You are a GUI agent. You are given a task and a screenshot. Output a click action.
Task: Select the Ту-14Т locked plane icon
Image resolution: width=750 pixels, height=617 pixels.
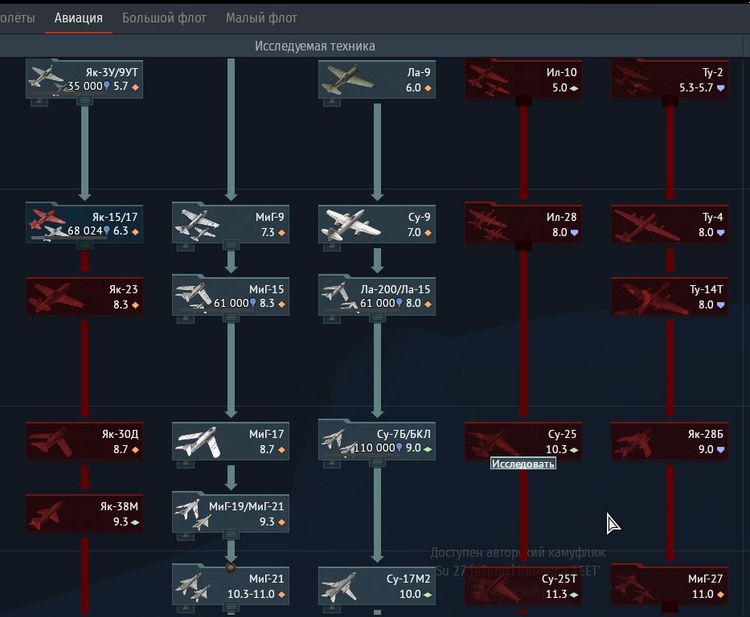(x=641, y=296)
